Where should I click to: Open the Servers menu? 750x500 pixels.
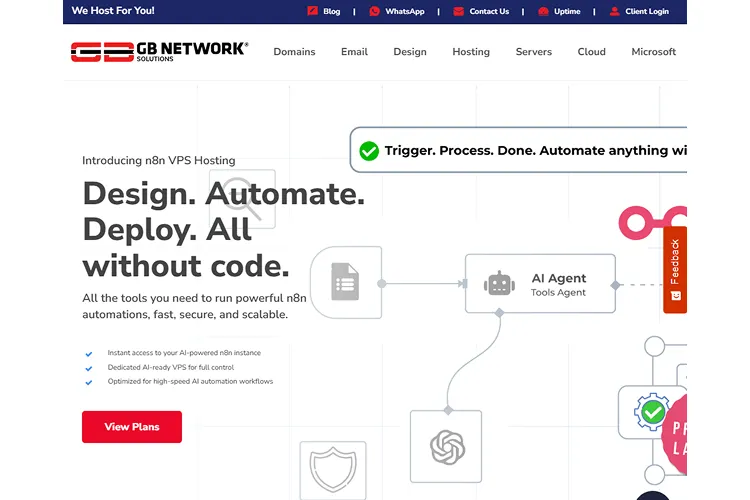pyautogui.click(x=534, y=52)
